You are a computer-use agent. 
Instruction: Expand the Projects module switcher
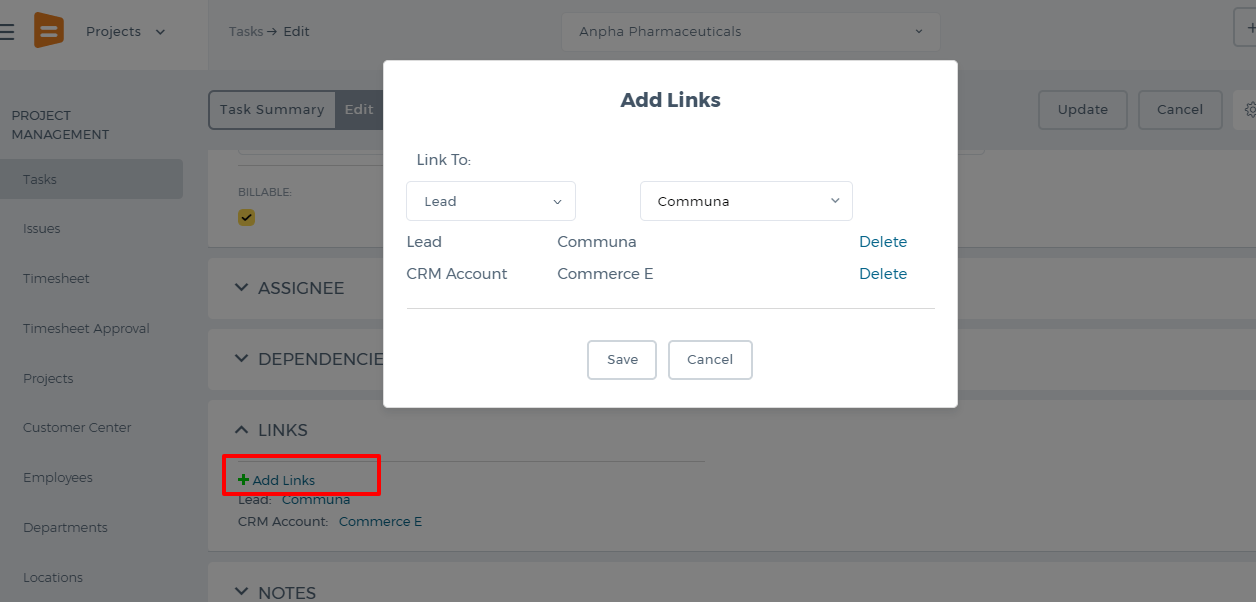(x=125, y=32)
